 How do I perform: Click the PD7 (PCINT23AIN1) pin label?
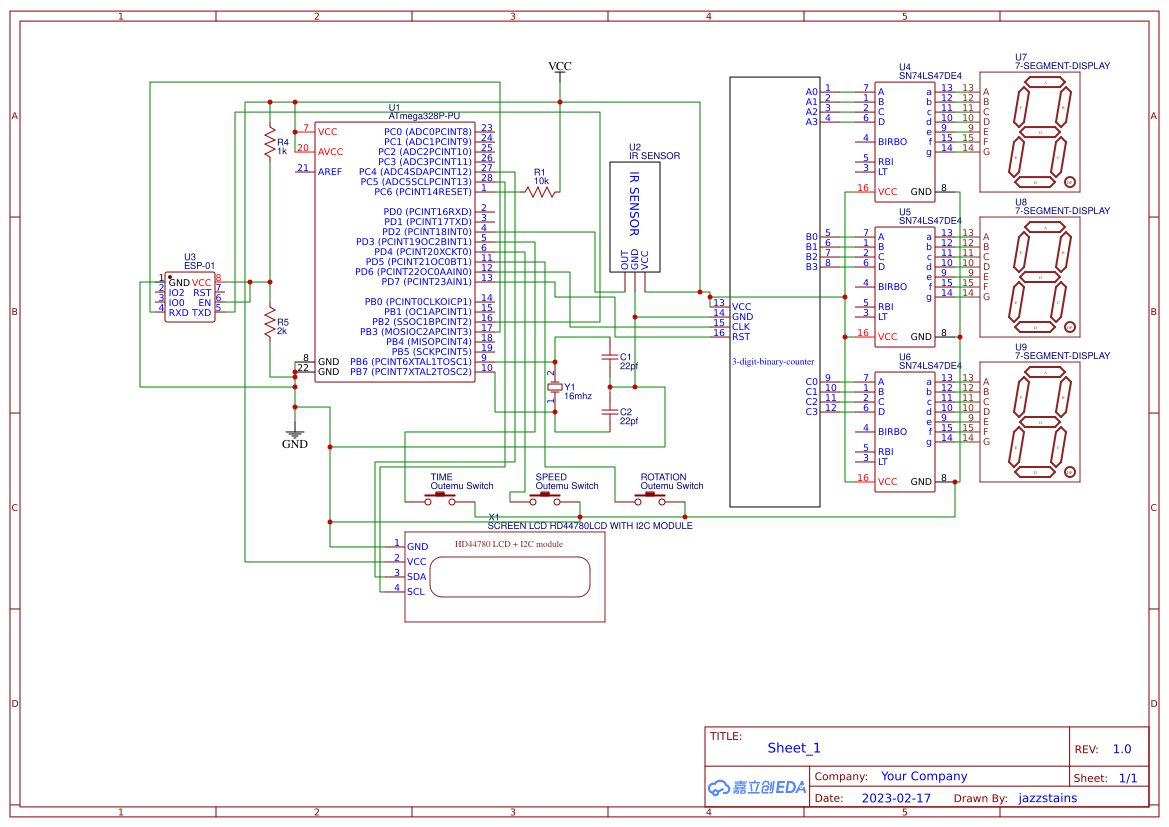(426, 282)
